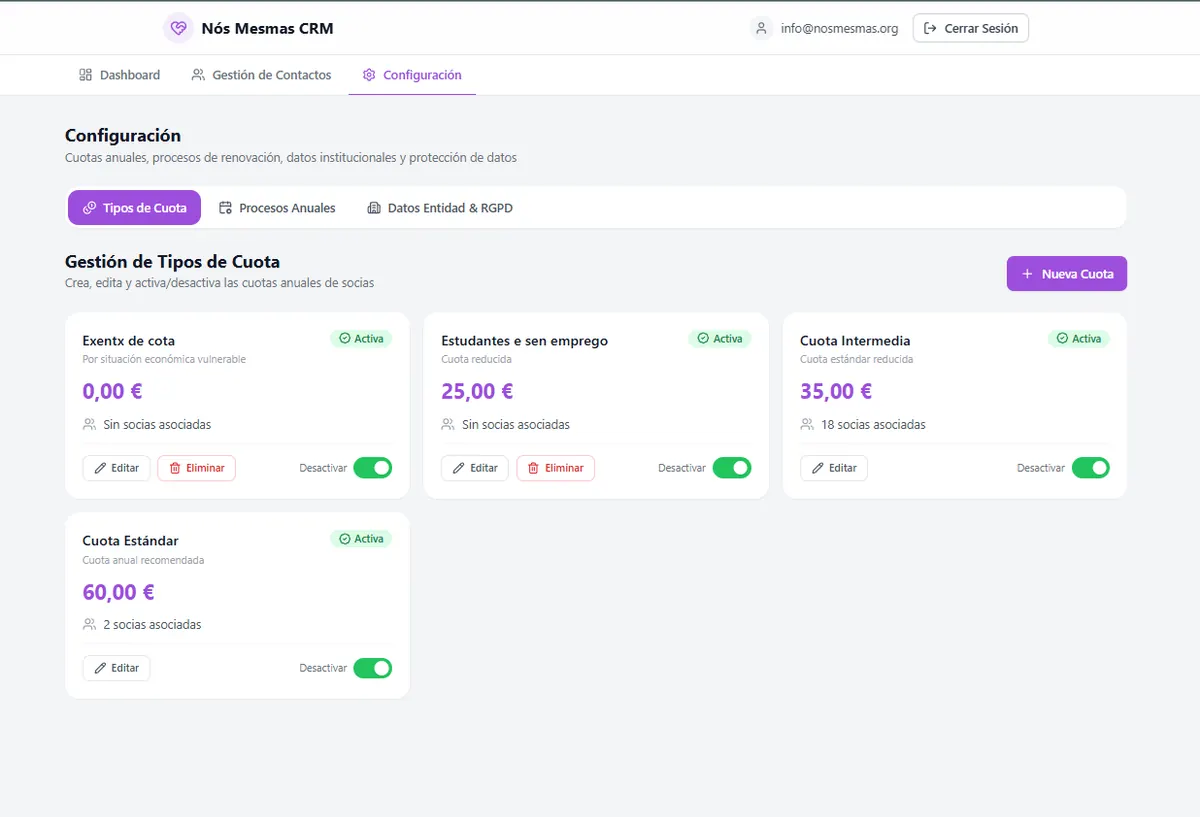Click the Dashboard grid icon
The image size is (1200, 817).
[x=86, y=75]
